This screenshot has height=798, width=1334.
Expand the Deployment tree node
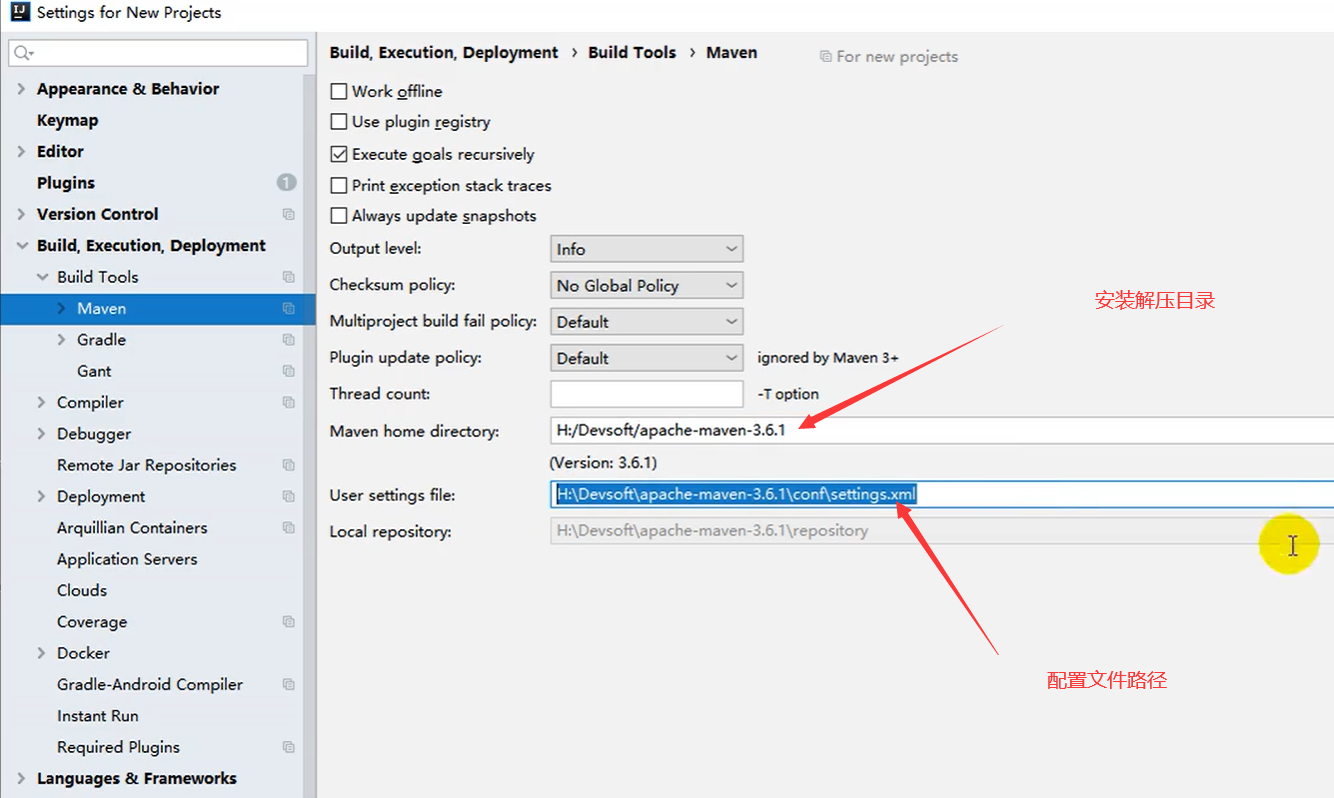click(x=42, y=496)
